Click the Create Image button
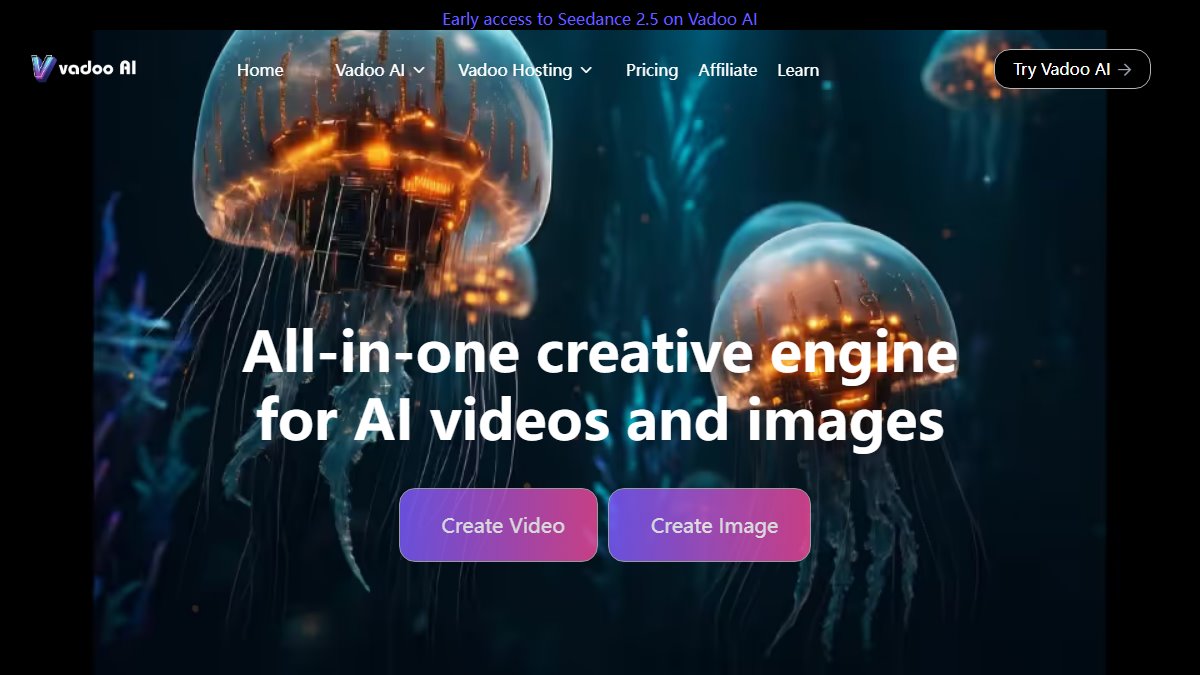 [x=709, y=525]
